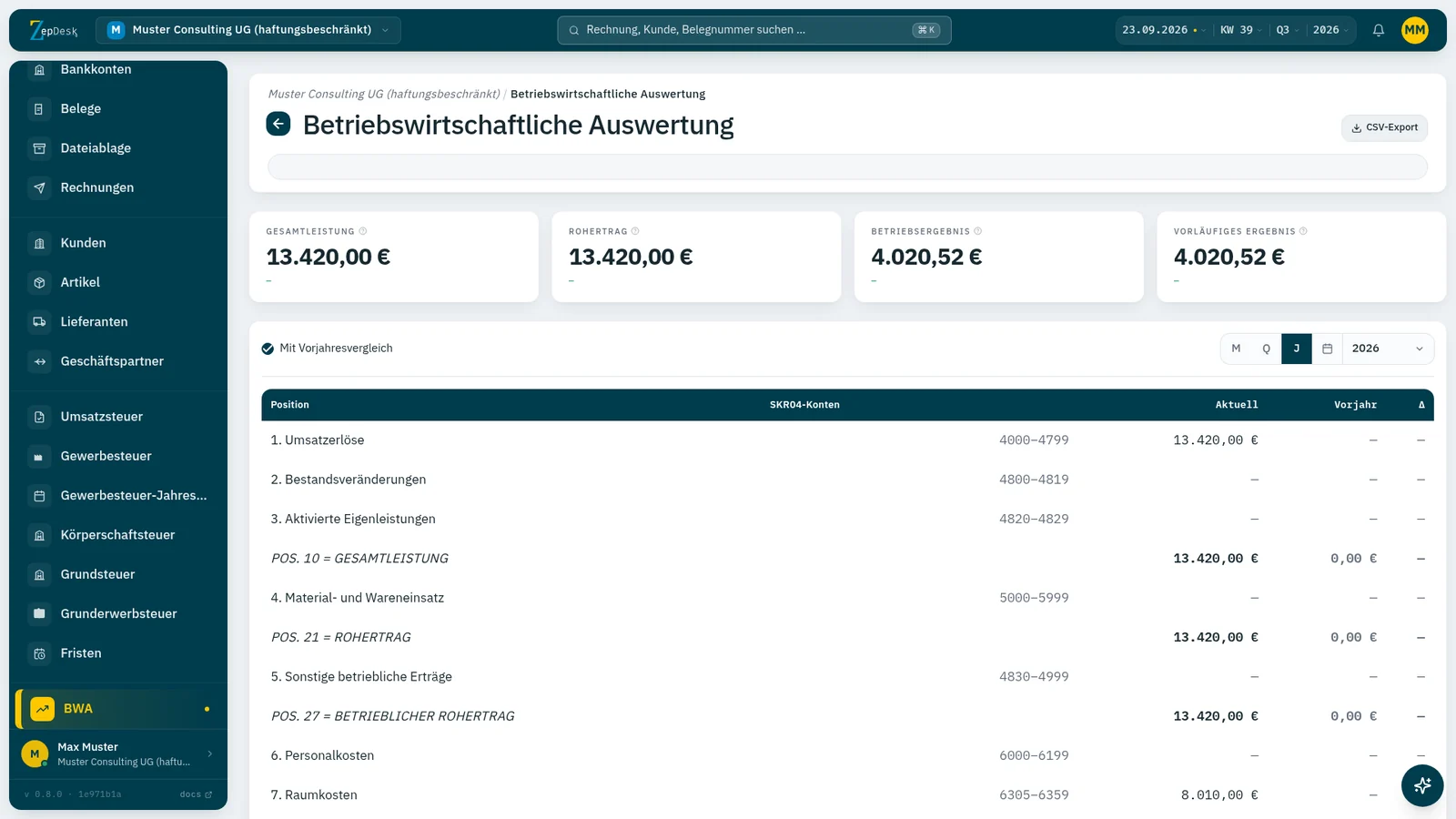
Task: Open Belege menu item
Action: tap(118, 109)
